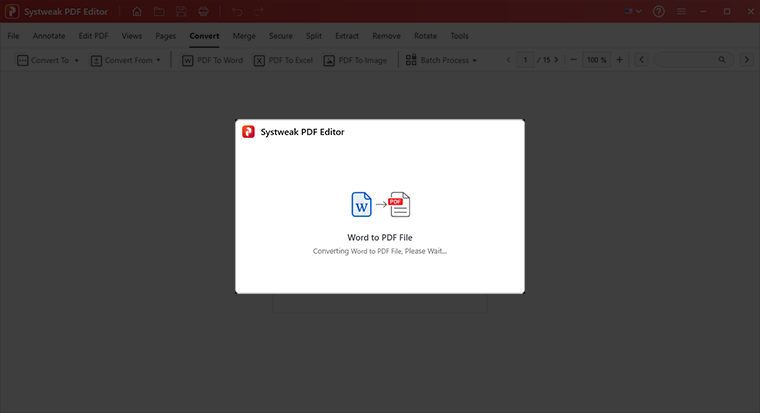Click the PDF To Image button
The image size is (760, 413).
tap(355, 60)
